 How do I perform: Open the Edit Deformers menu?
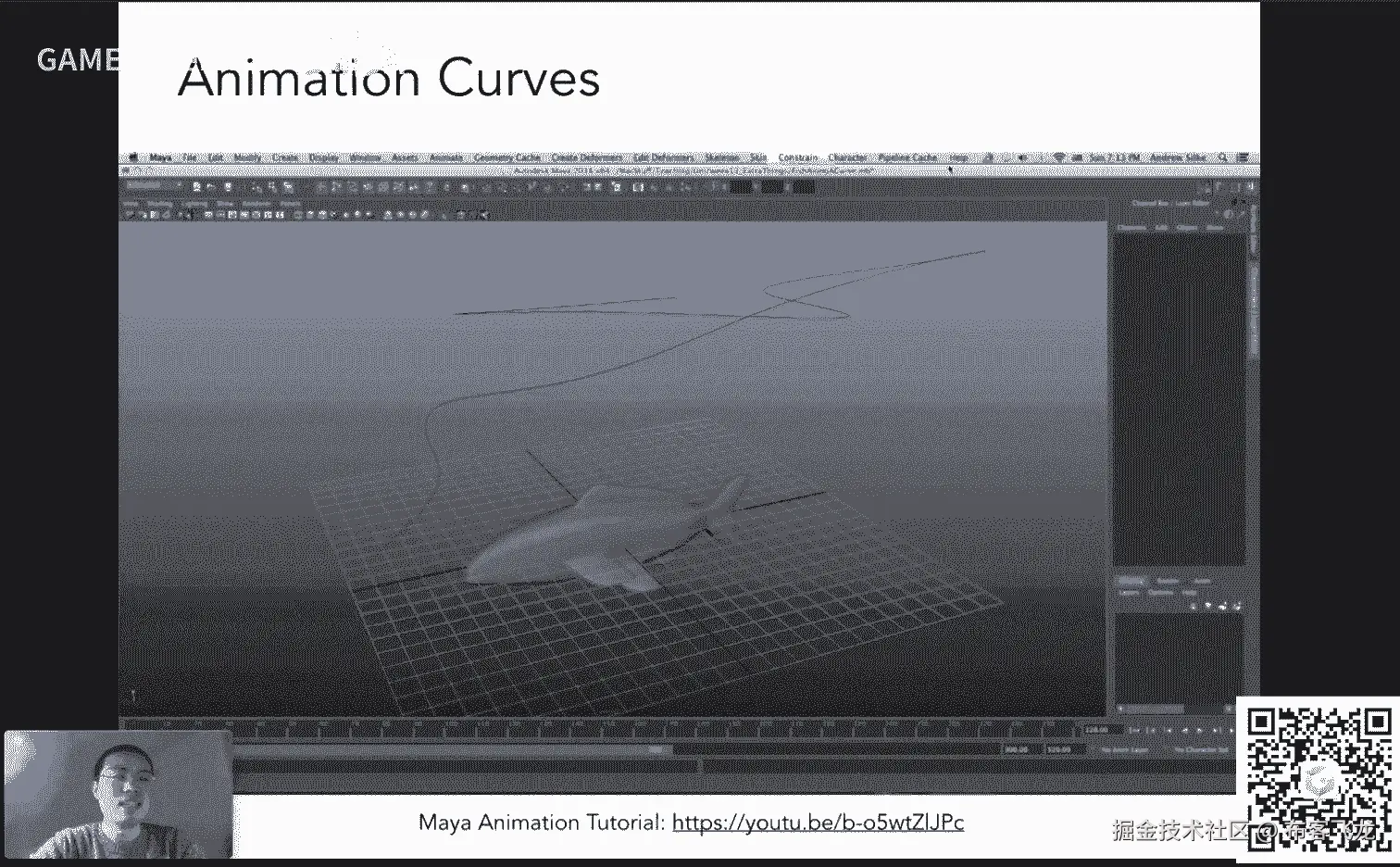663,157
